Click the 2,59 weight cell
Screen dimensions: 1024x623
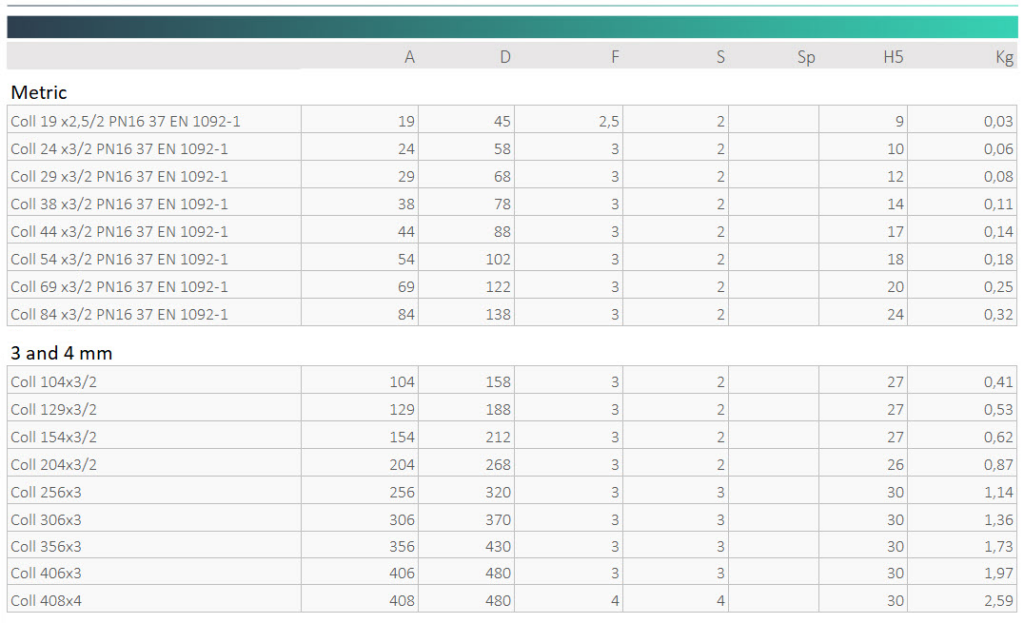click(997, 601)
